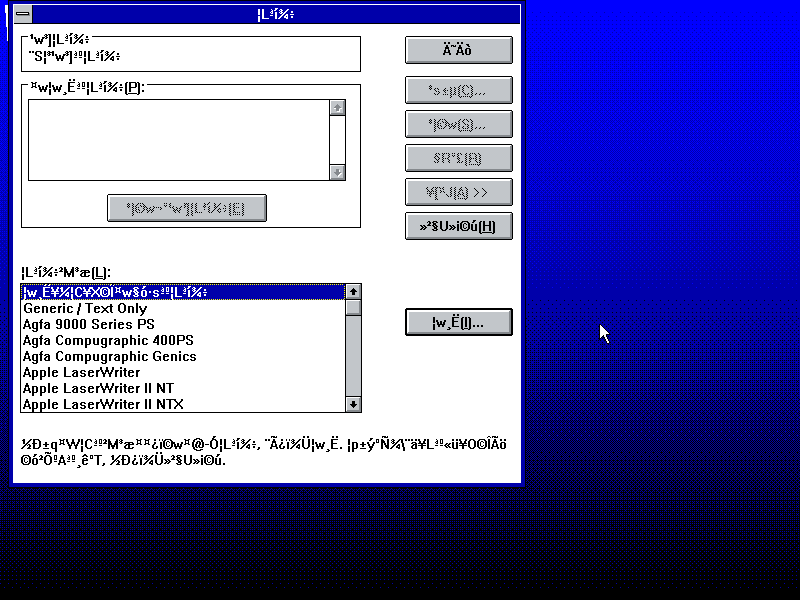Click the scroll-up arrow of the driver list
The height and width of the screenshot is (600, 800).
[352, 291]
